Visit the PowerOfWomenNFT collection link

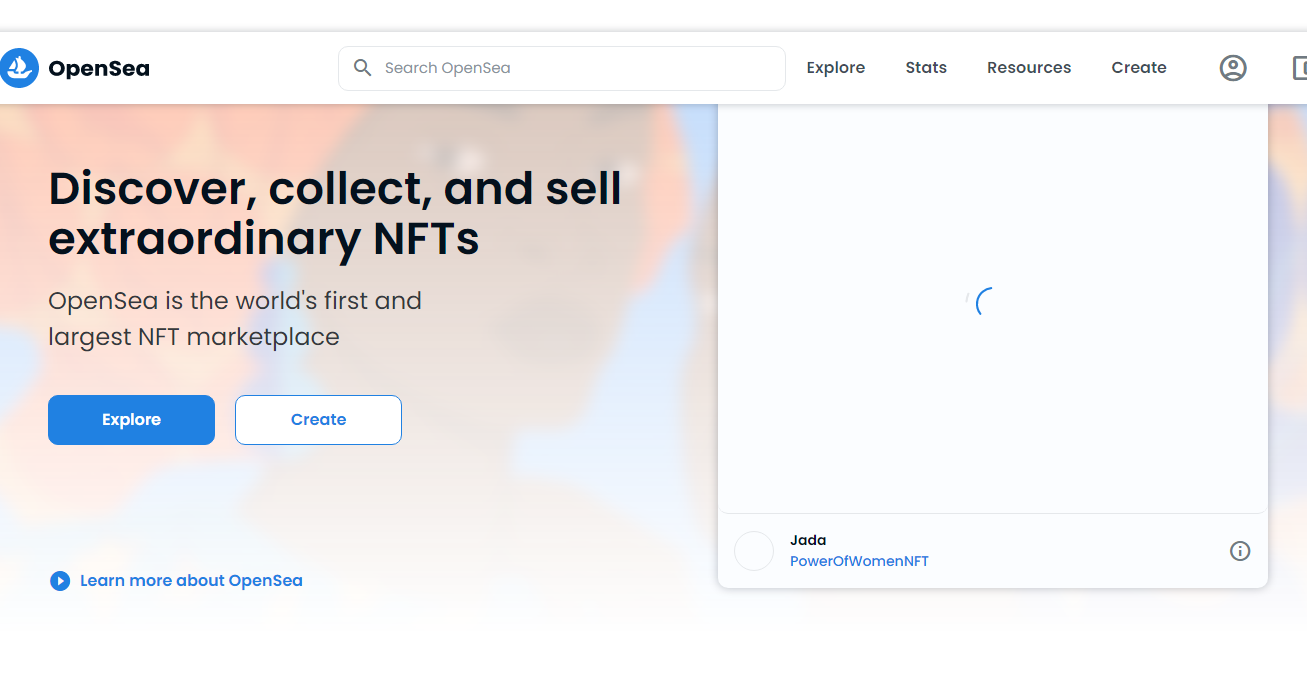pyautogui.click(x=859, y=562)
